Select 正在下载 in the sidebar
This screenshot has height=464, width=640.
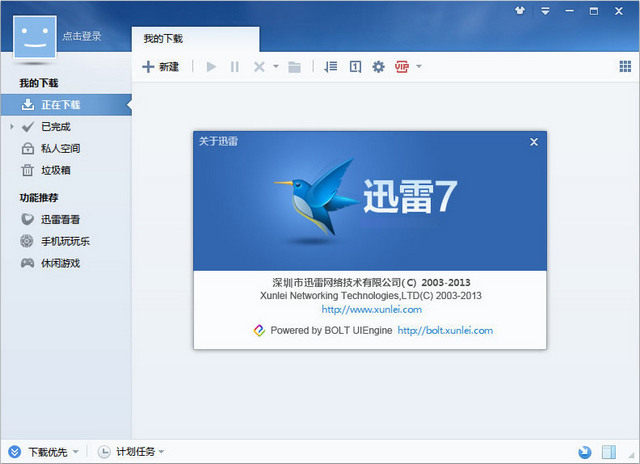(66, 105)
